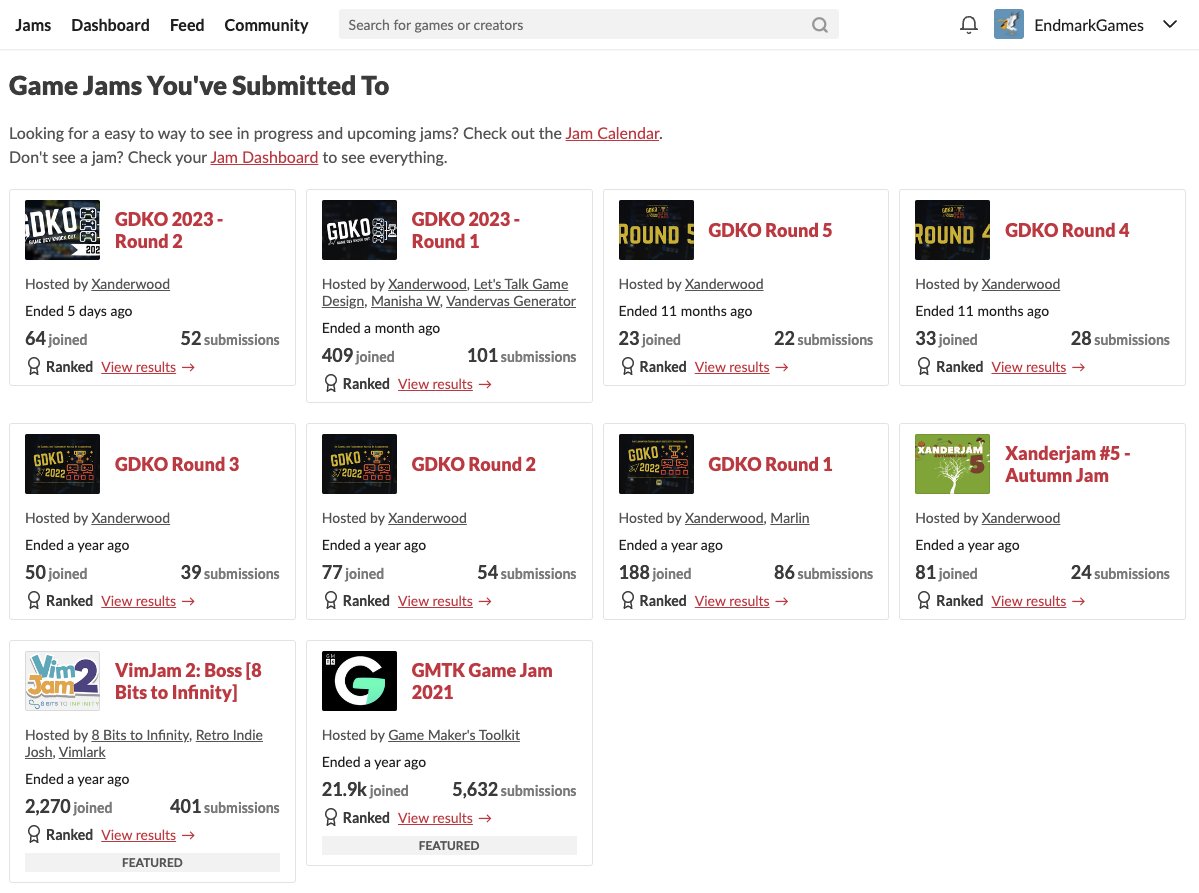Open Vimlark host link

click(82, 752)
